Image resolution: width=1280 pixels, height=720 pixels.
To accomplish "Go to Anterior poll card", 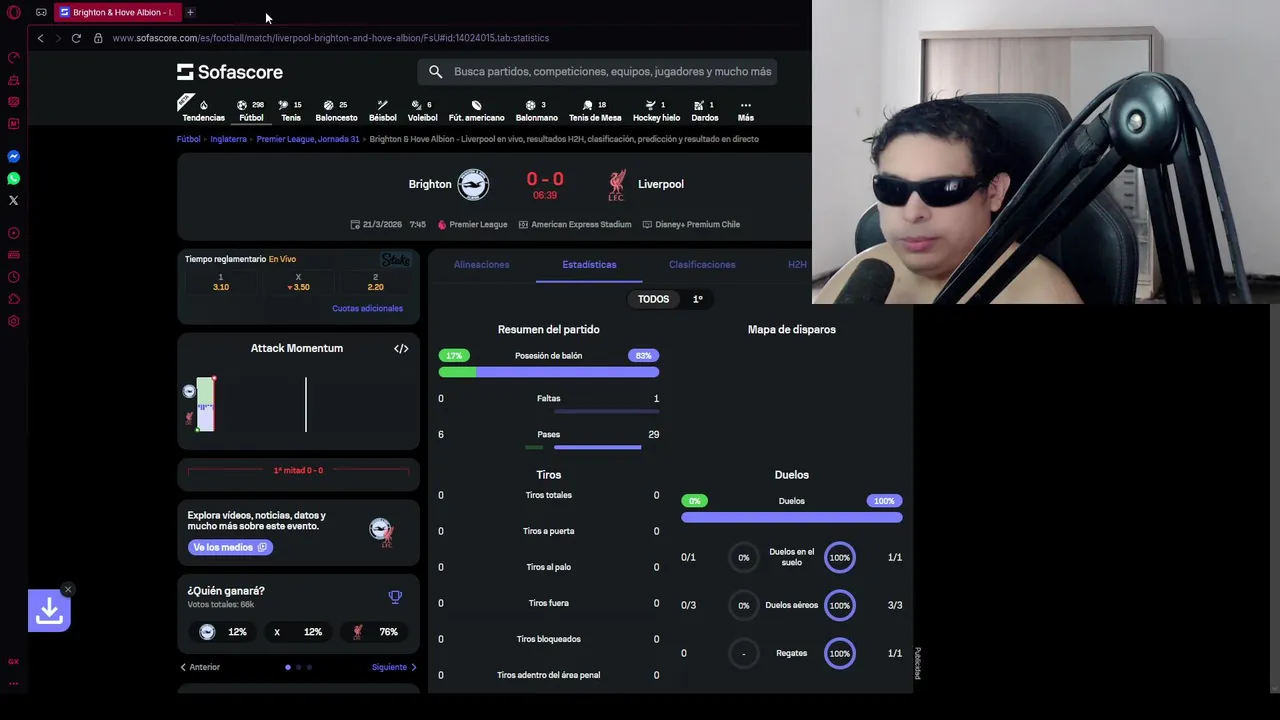I will (x=200, y=667).
